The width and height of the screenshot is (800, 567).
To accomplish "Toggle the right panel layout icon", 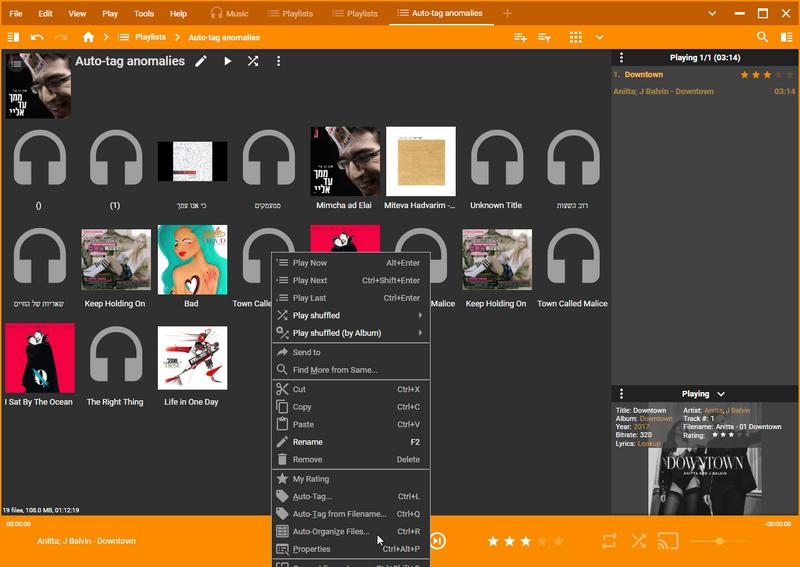I will [x=786, y=37].
